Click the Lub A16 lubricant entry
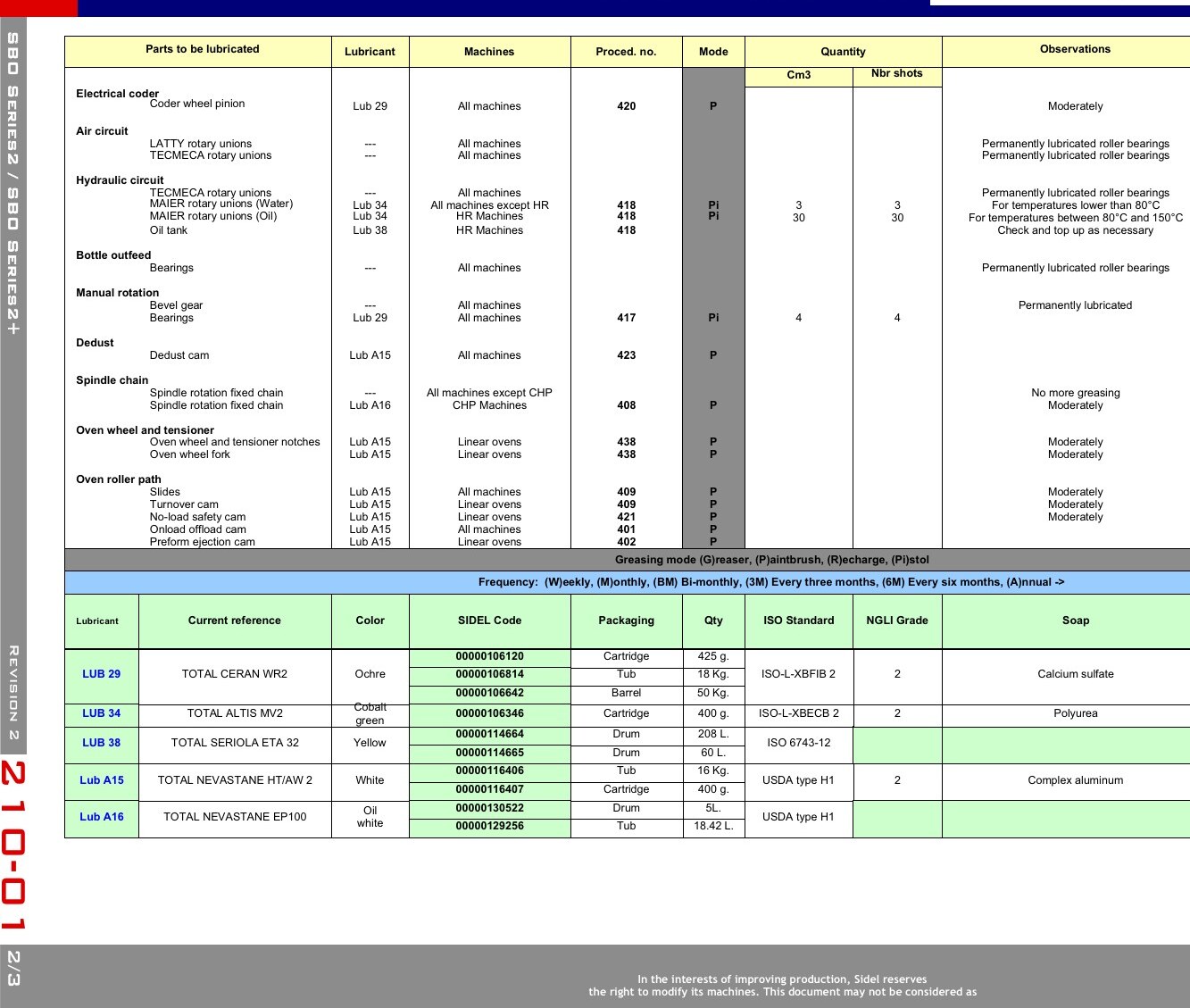This screenshot has width=1190, height=1008. pyautogui.click(x=102, y=818)
